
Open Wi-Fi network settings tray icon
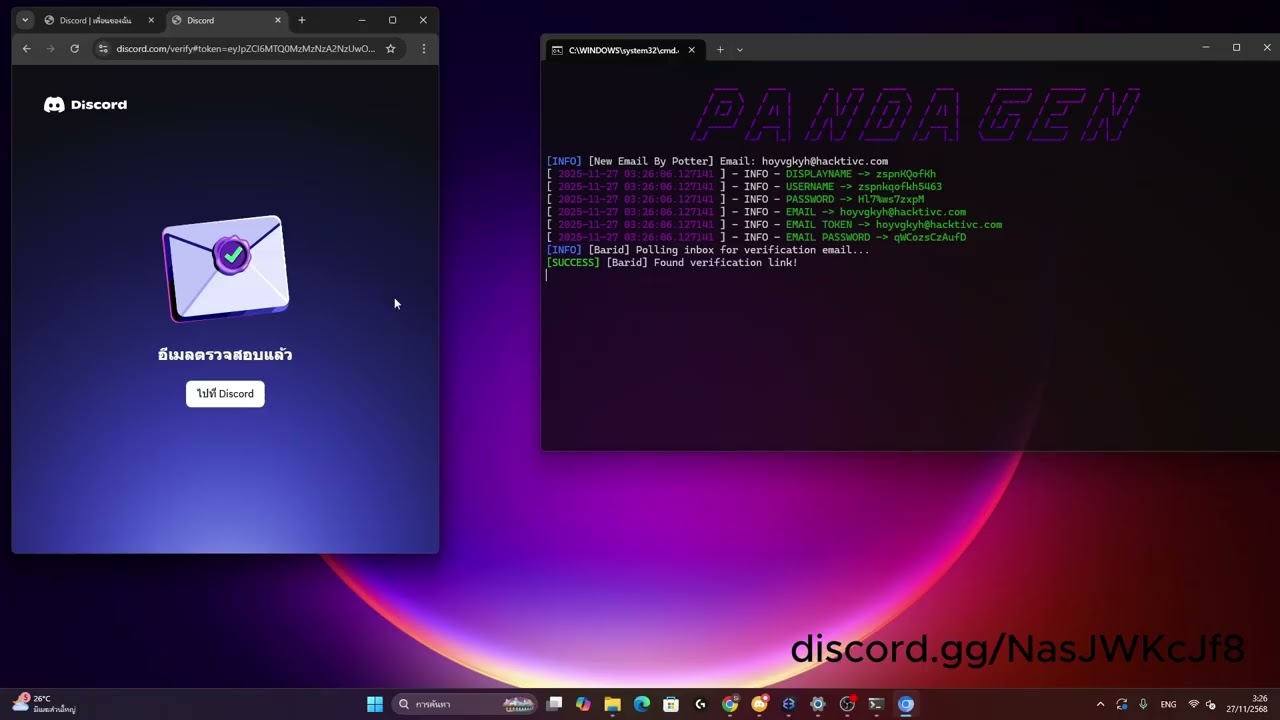(x=1193, y=704)
